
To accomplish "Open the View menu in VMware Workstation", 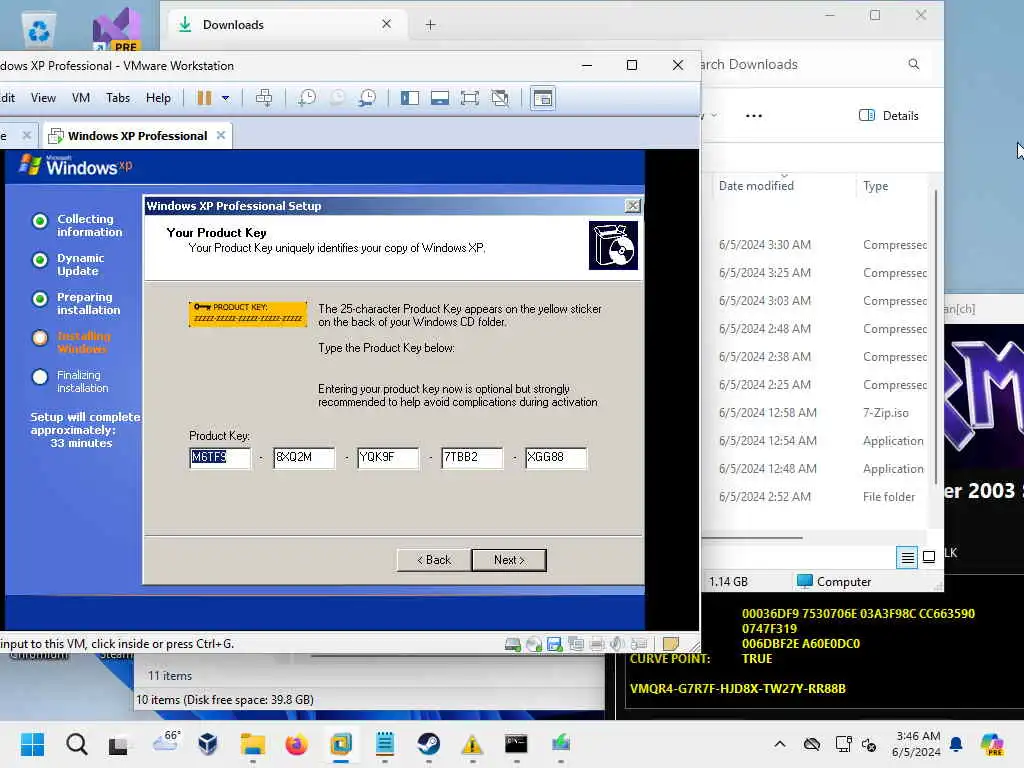I will click(43, 98).
